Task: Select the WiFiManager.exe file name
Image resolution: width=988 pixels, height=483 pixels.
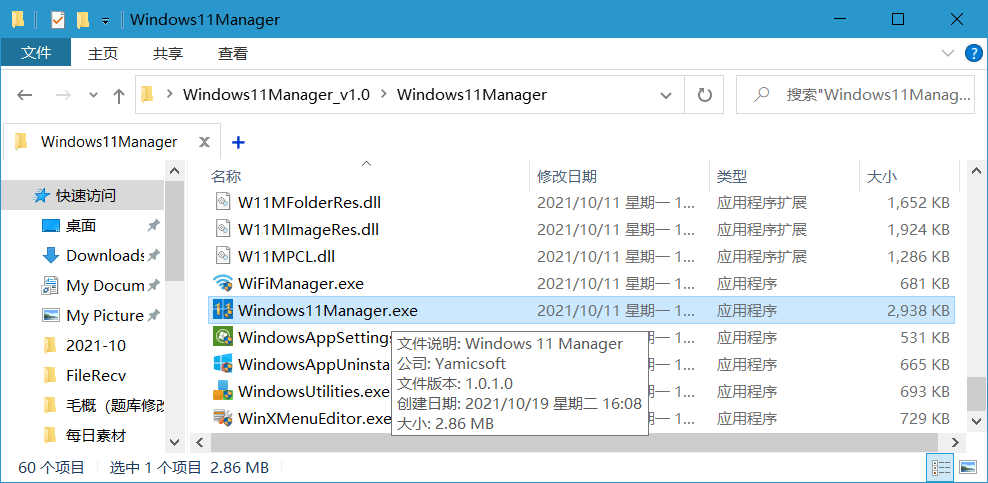Action: click(301, 283)
